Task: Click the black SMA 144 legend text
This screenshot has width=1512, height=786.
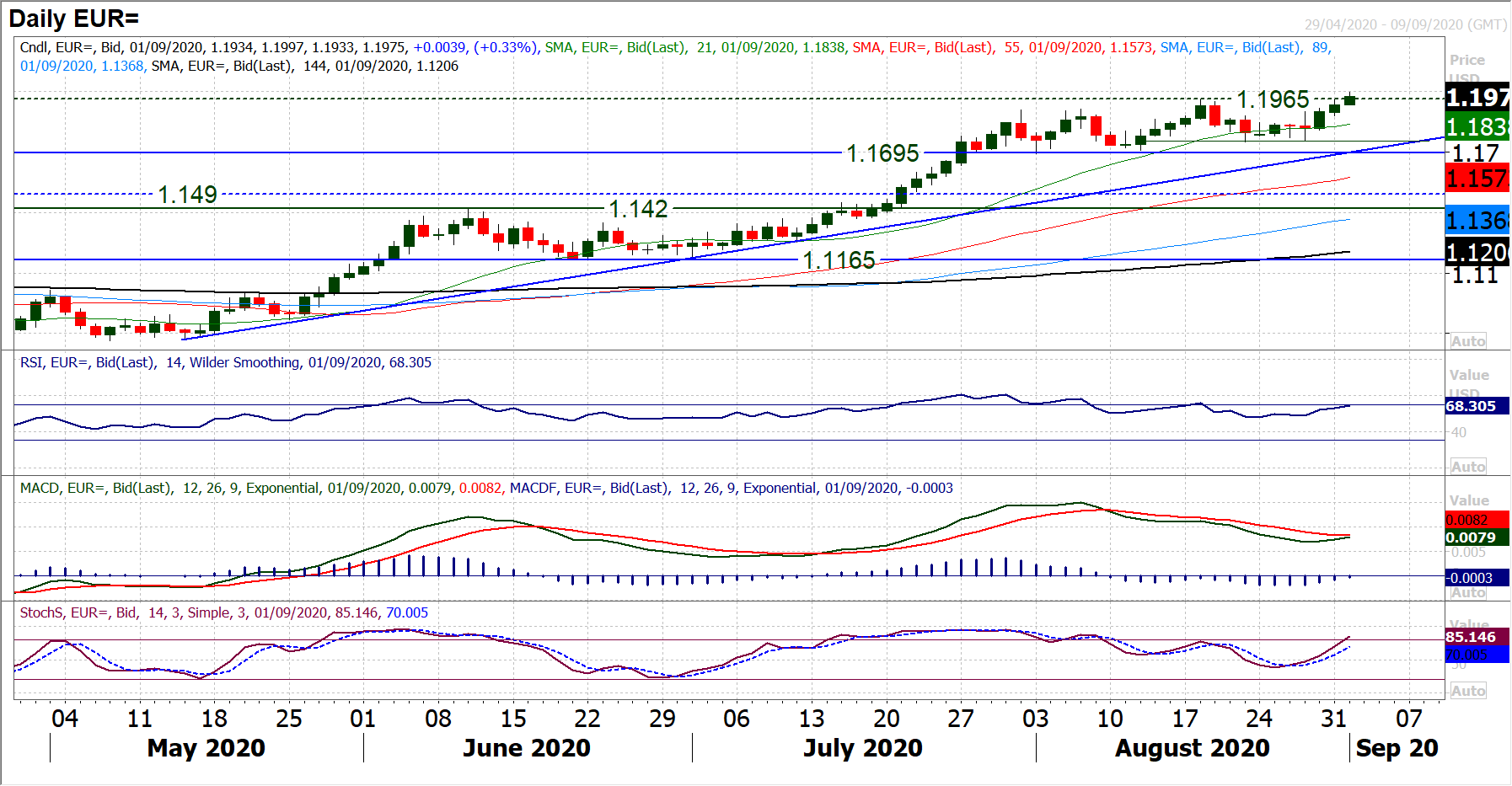Action: 305,66
